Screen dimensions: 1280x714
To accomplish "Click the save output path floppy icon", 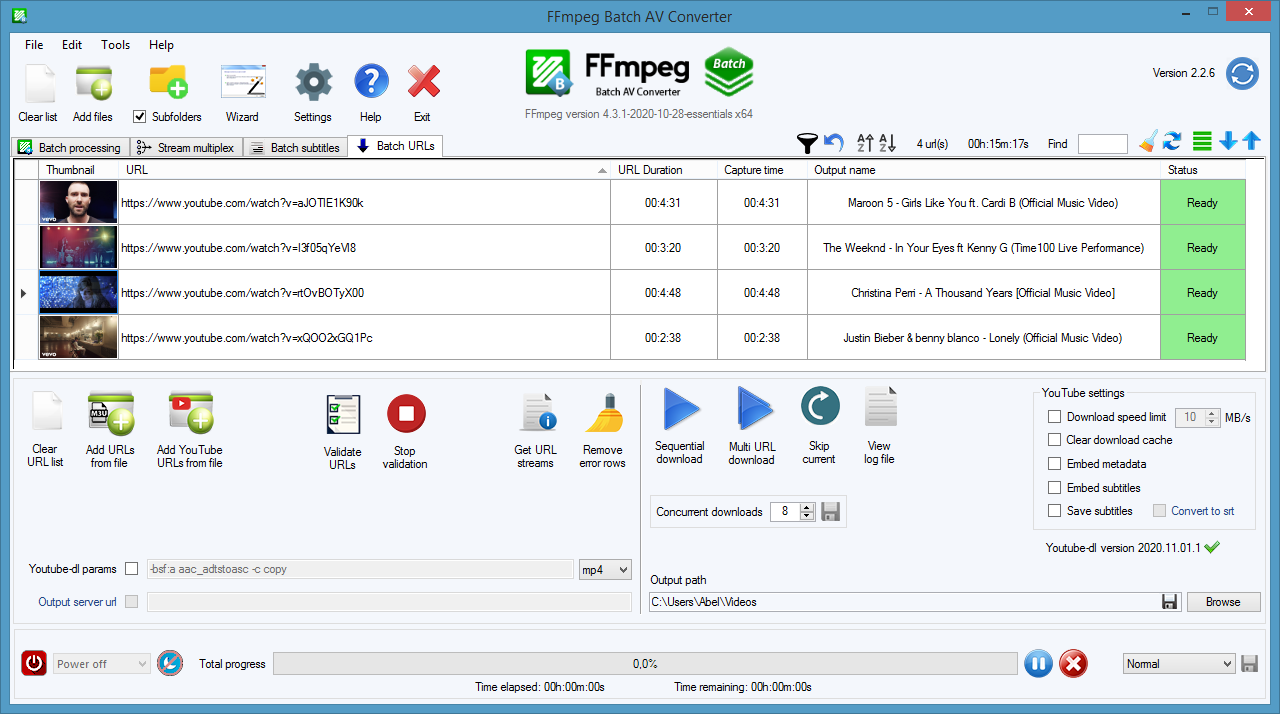I will click(x=1169, y=602).
